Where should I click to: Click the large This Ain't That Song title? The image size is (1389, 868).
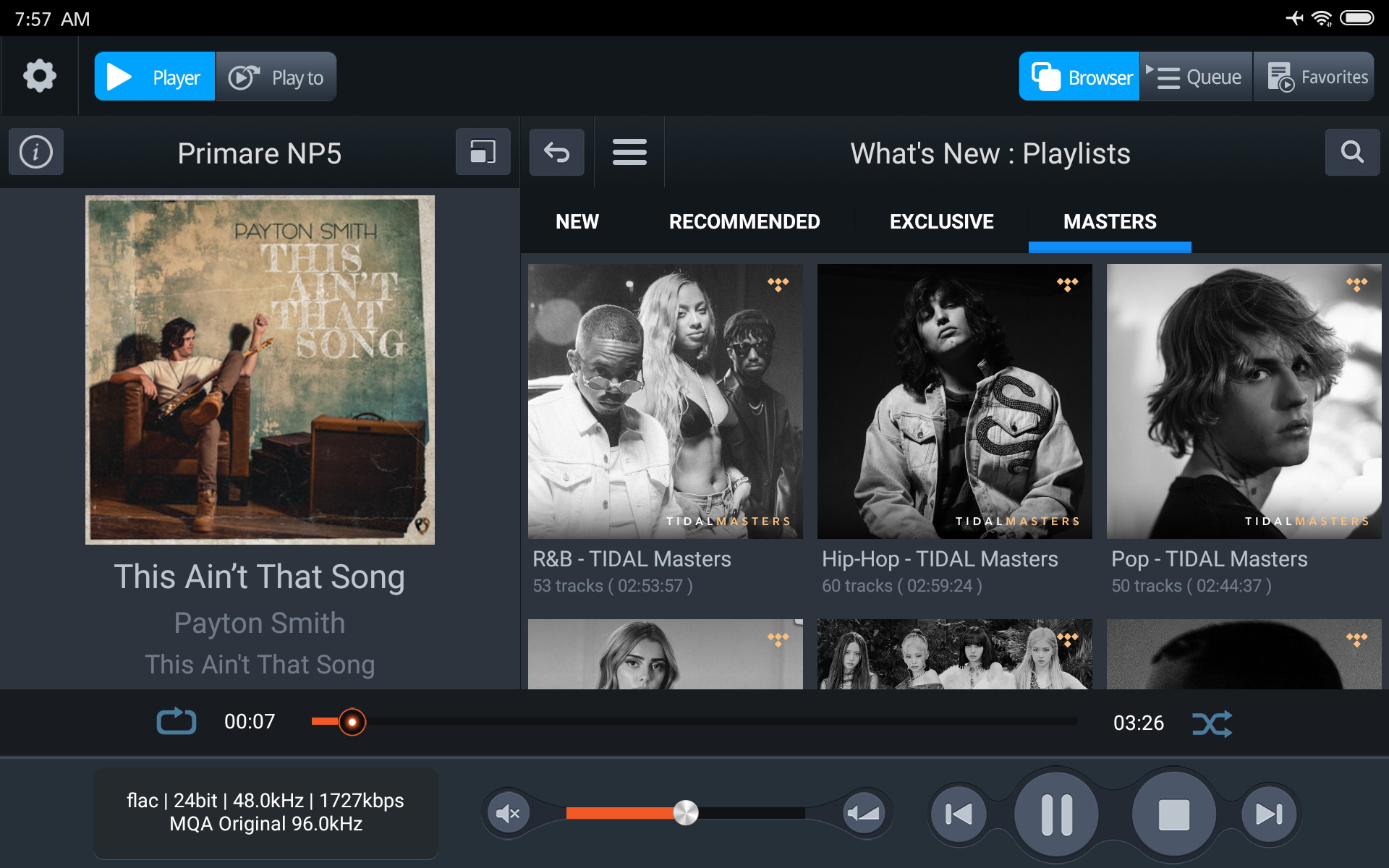(260, 577)
